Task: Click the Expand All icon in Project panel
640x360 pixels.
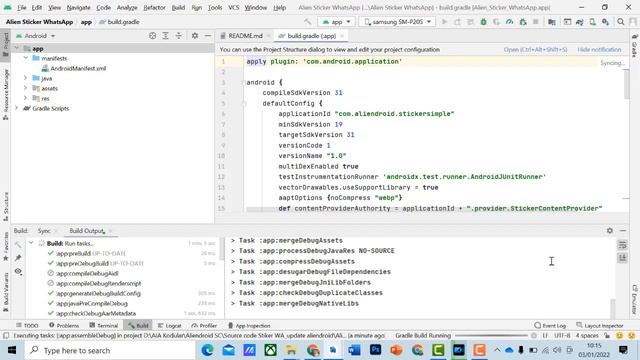Action: [165, 36]
